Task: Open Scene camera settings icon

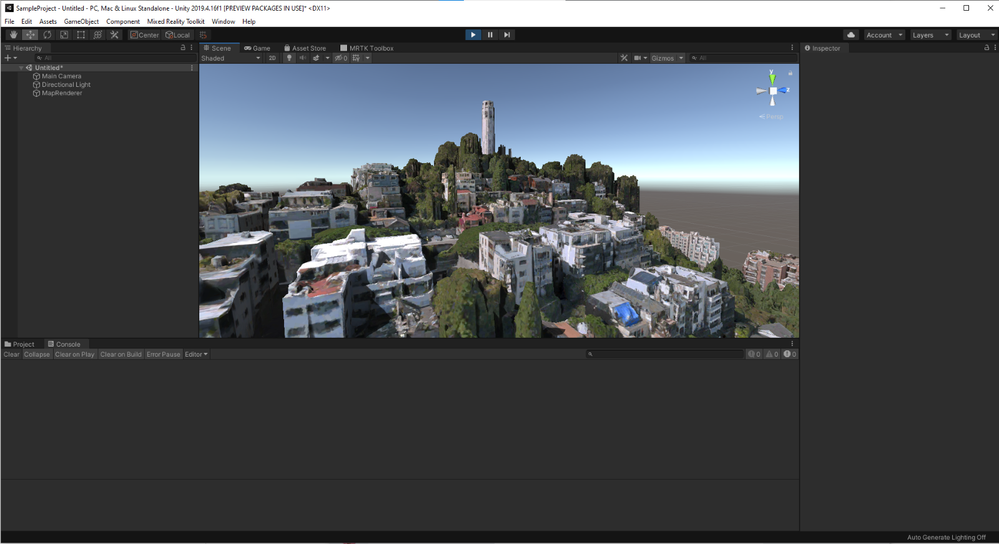Action: pyautogui.click(x=640, y=58)
